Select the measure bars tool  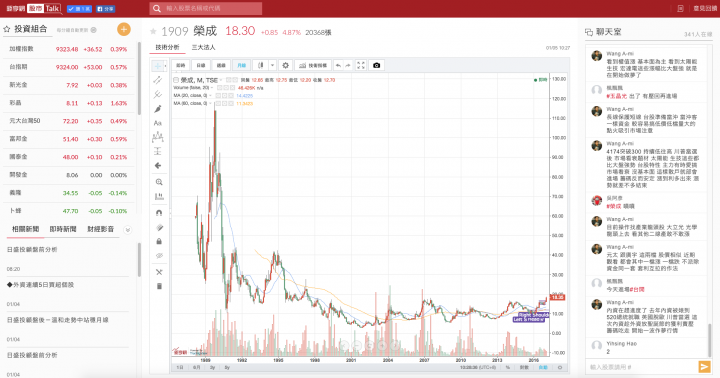pyautogui.click(x=159, y=196)
